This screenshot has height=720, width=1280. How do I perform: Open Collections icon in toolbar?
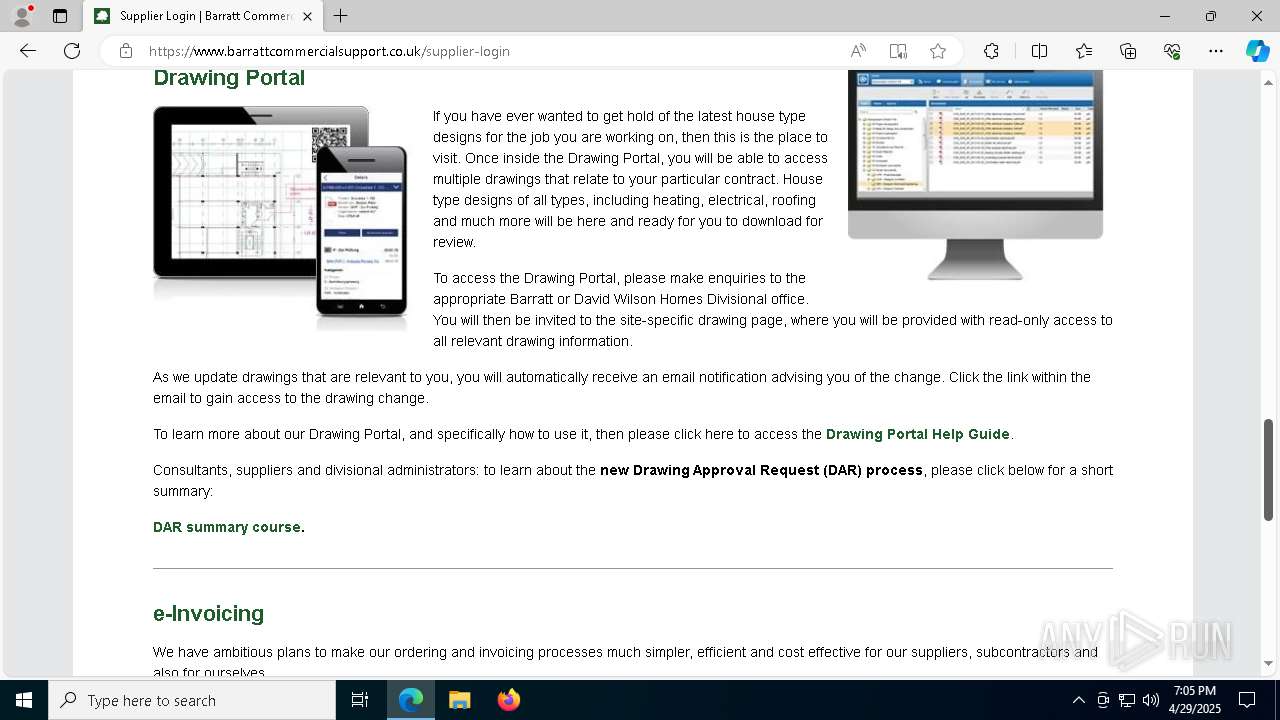tap(1128, 51)
